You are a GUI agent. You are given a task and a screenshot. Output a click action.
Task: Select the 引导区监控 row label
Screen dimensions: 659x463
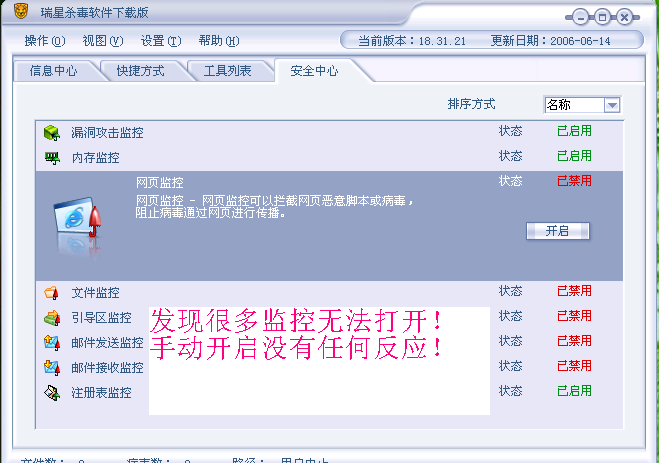click(101, 318)
